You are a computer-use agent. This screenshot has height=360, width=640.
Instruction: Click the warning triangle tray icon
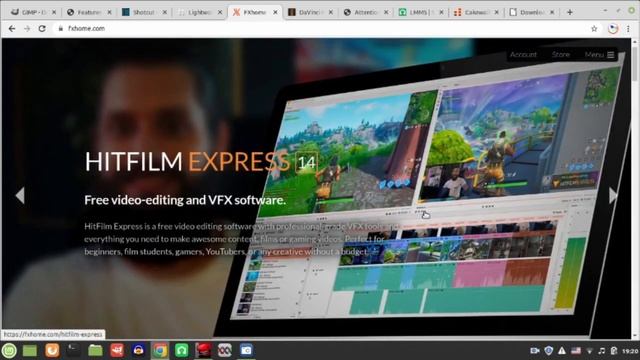[562, 351]
